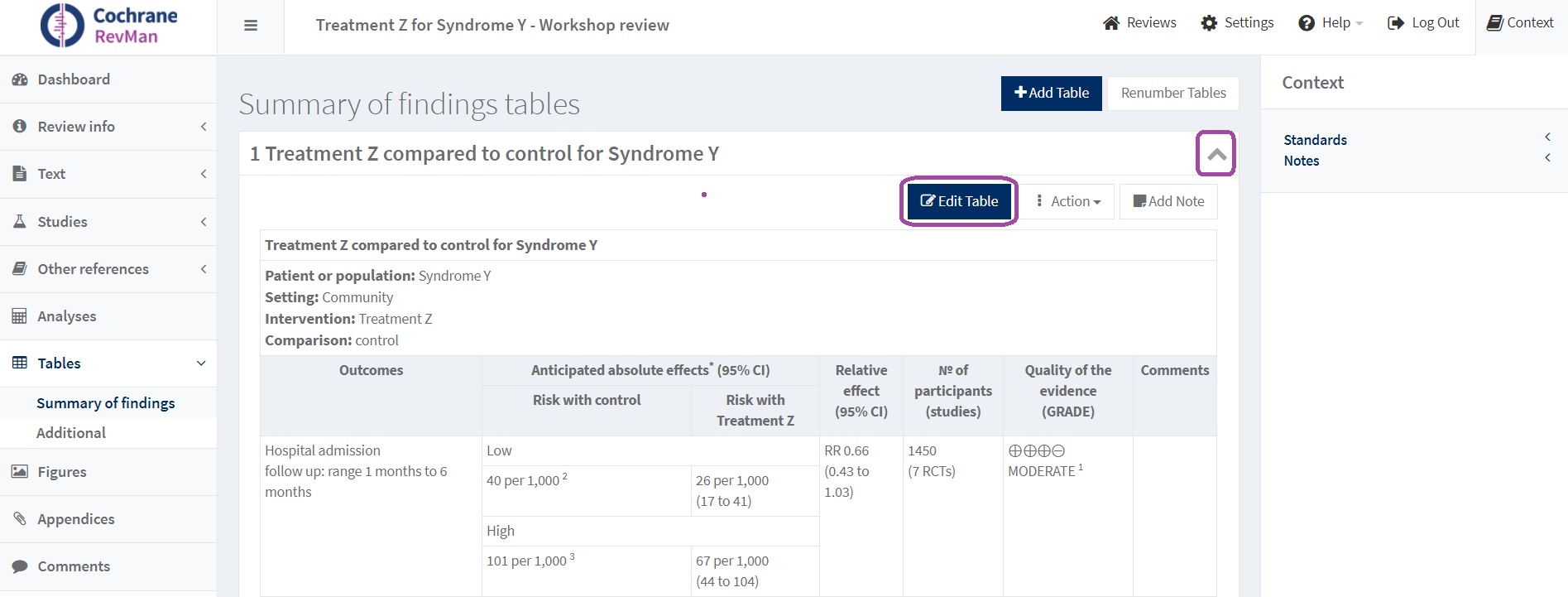1568x597 pixels.
Task: Toggle the Context panel button
Action: (x=1520, y=23)
